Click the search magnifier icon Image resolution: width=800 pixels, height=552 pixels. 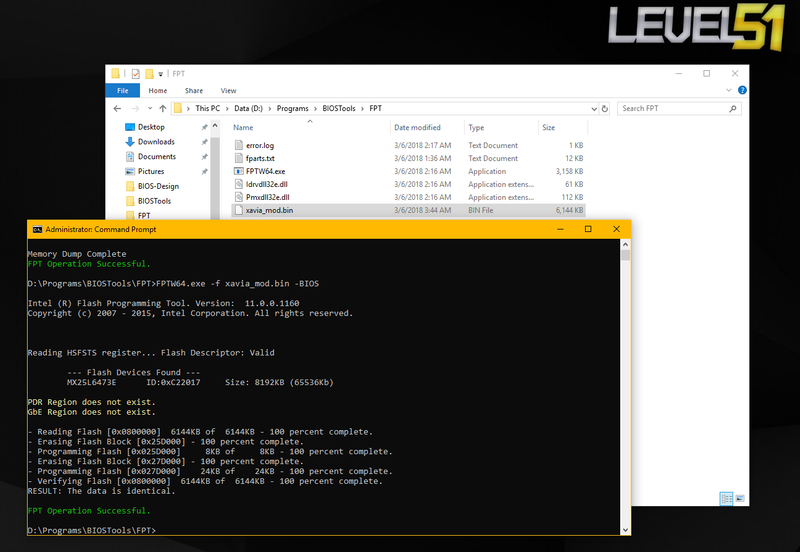[733, 108]
